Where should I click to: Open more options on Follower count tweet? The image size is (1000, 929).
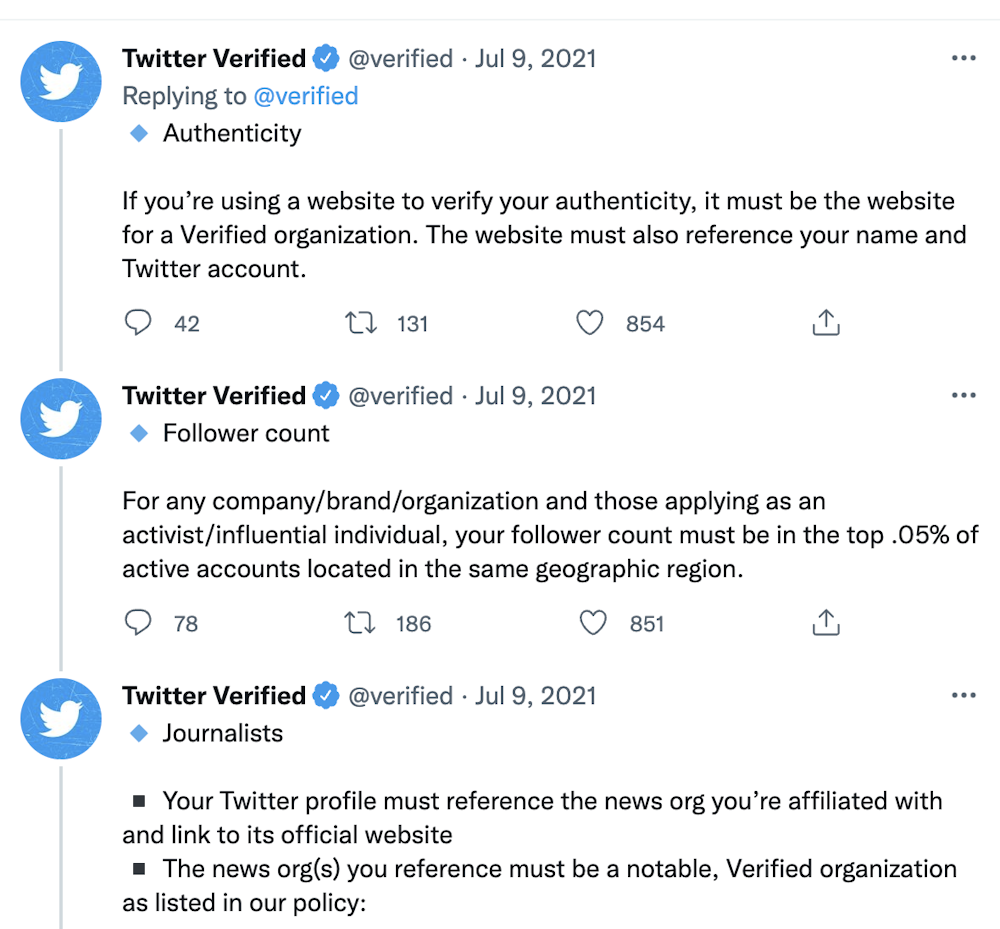[963, 396]
